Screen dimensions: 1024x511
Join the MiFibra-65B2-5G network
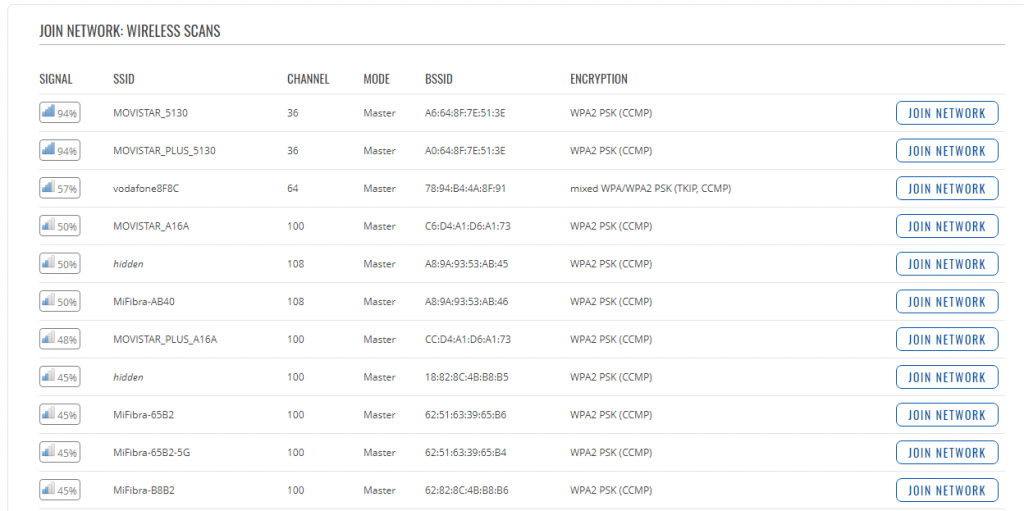pos(947,453)
